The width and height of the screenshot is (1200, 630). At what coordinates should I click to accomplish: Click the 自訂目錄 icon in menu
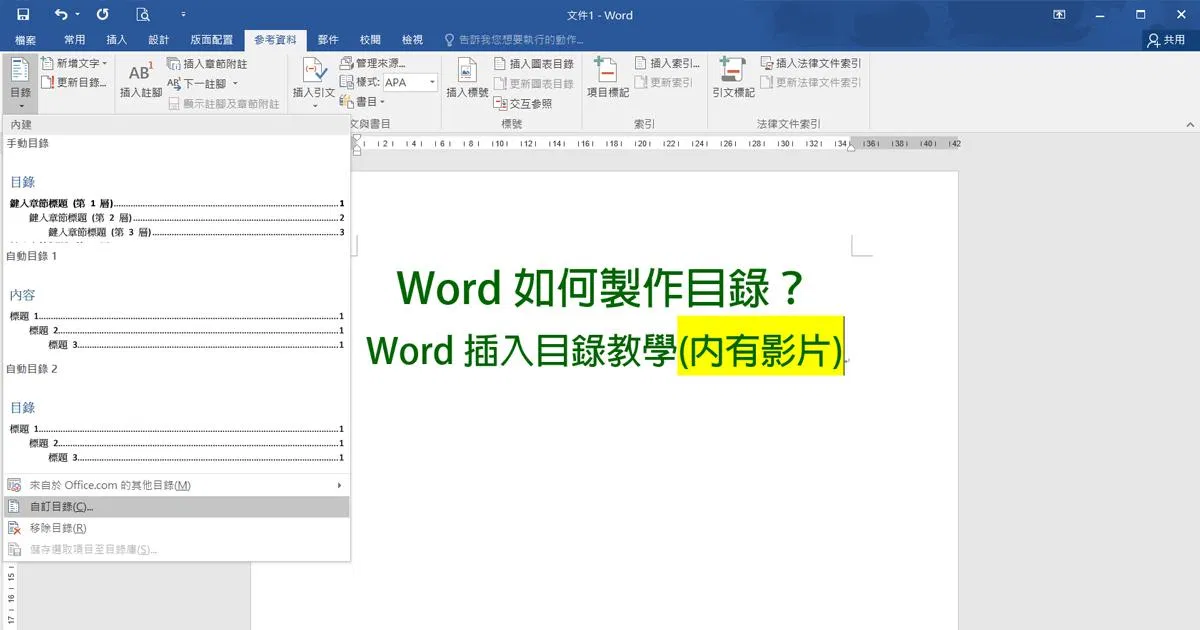pos(14,507)
